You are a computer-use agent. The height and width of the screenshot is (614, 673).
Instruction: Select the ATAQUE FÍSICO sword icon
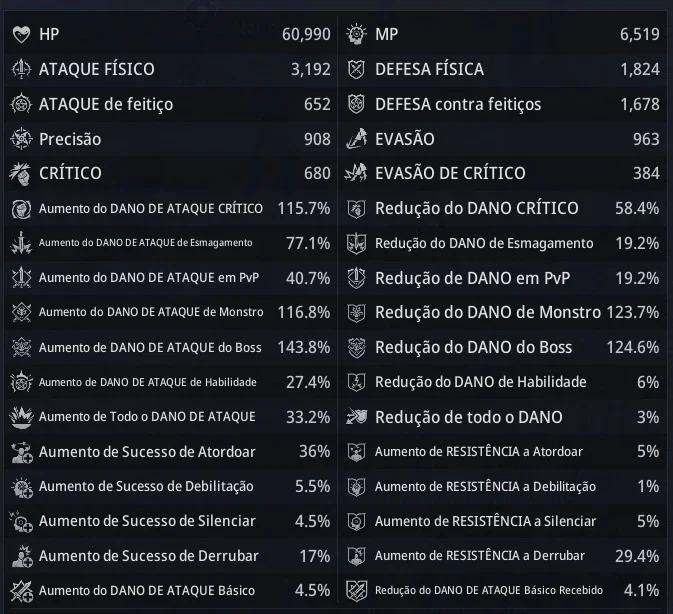coord(21,69)
